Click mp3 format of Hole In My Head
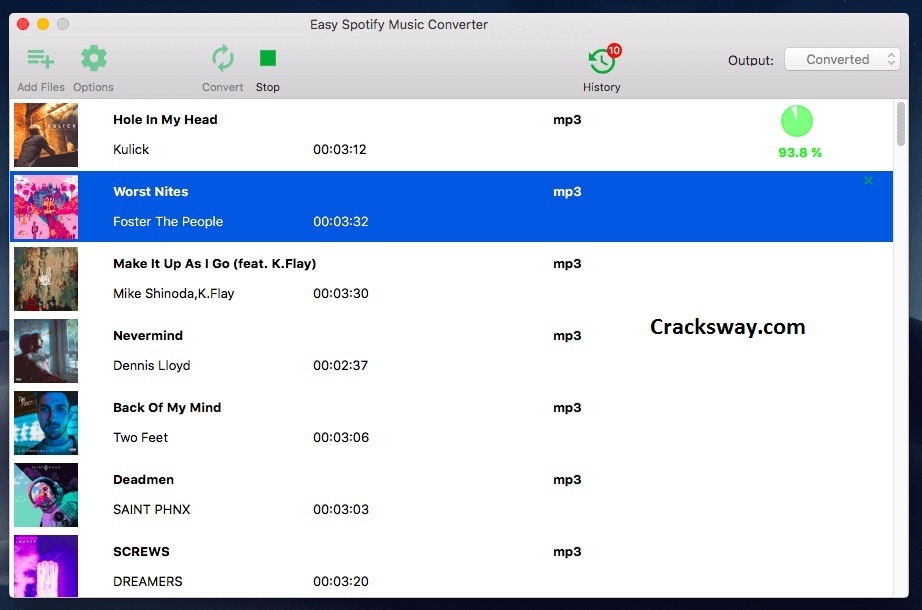Image resolution: width=922 pixels, height=610 pixels. click(x=567, y=120)
